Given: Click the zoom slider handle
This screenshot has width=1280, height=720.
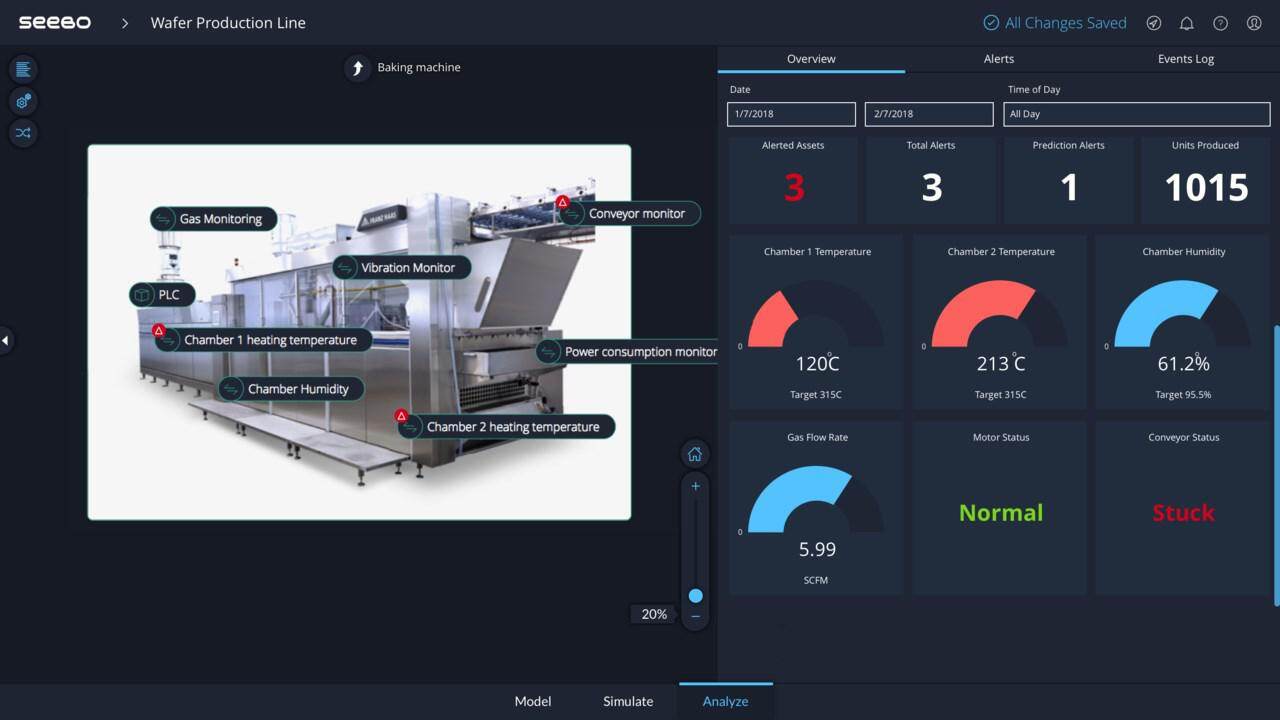Looking at the screenshot, I should click(x=695, y=596).
